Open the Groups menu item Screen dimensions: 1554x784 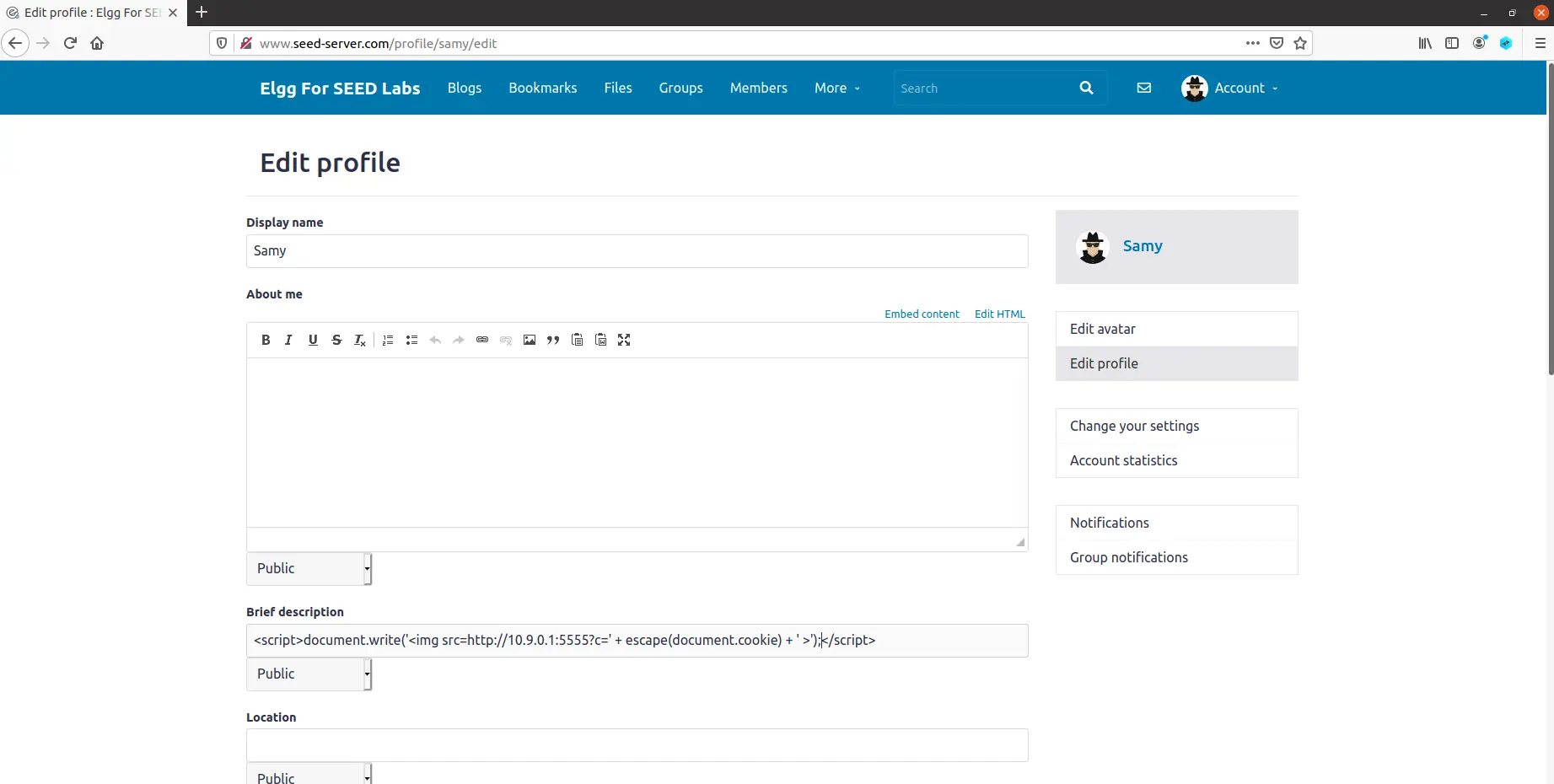[681, 88]
